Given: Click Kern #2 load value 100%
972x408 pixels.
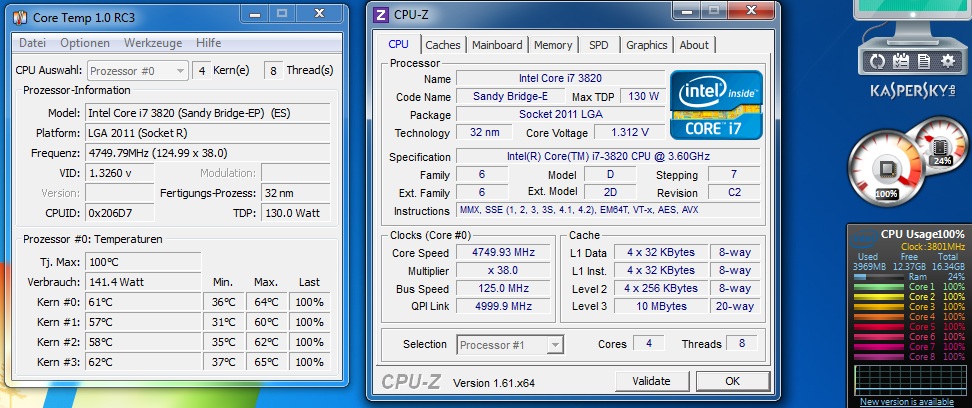Looking at the screenshot, I should [309, 342].
